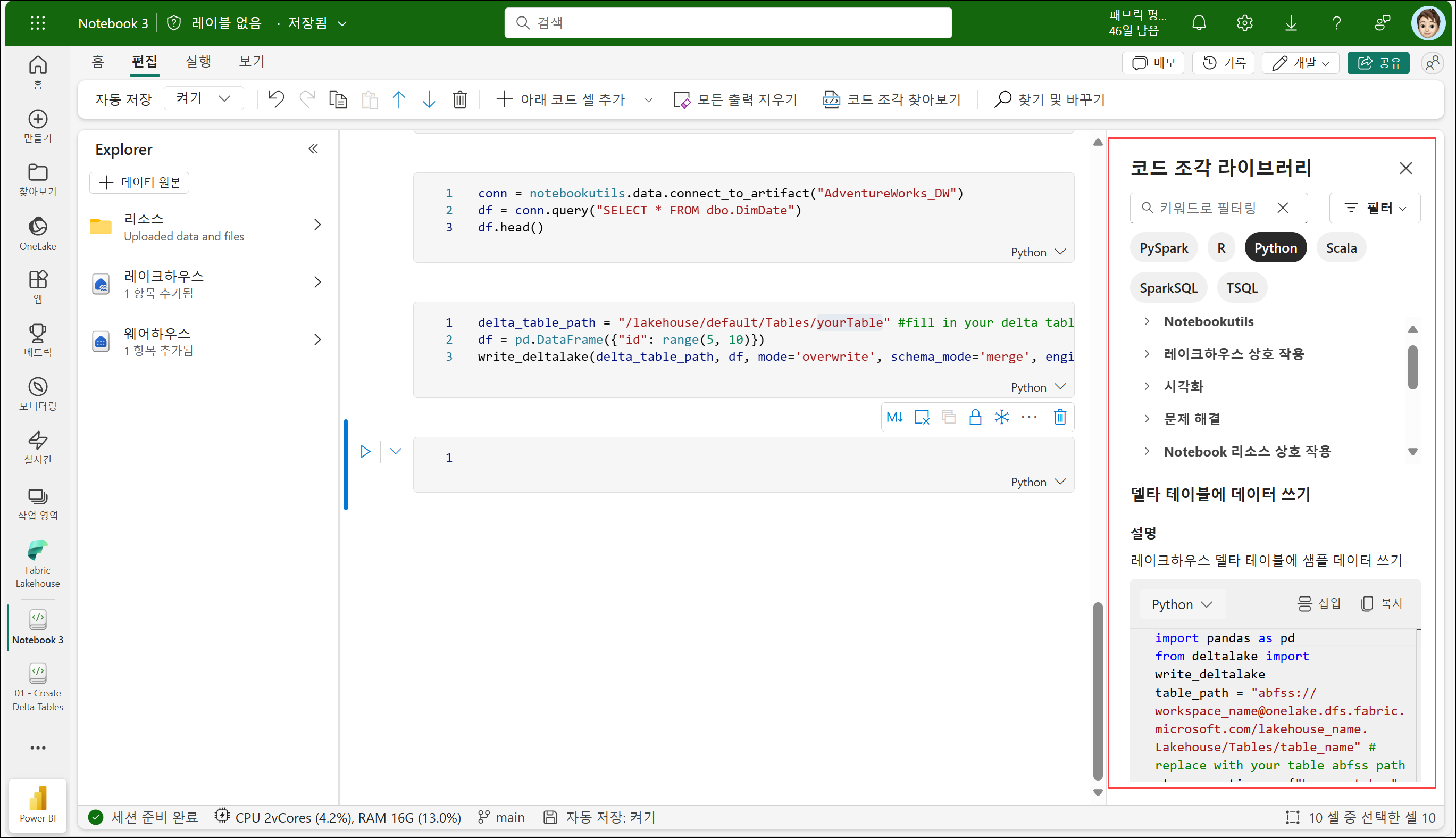Screen dimensions: 1456x838
Task: Click the 데이터 원본 add button
Action: (140, 182)
